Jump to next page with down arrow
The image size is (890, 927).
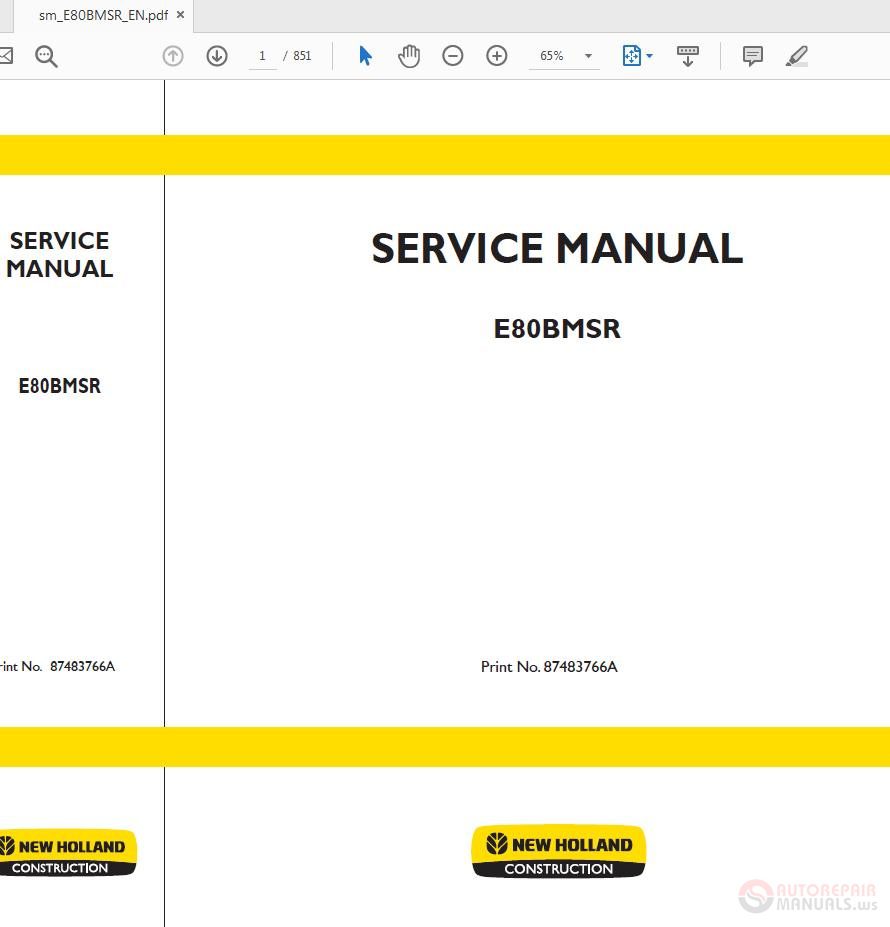pos(216,55)
